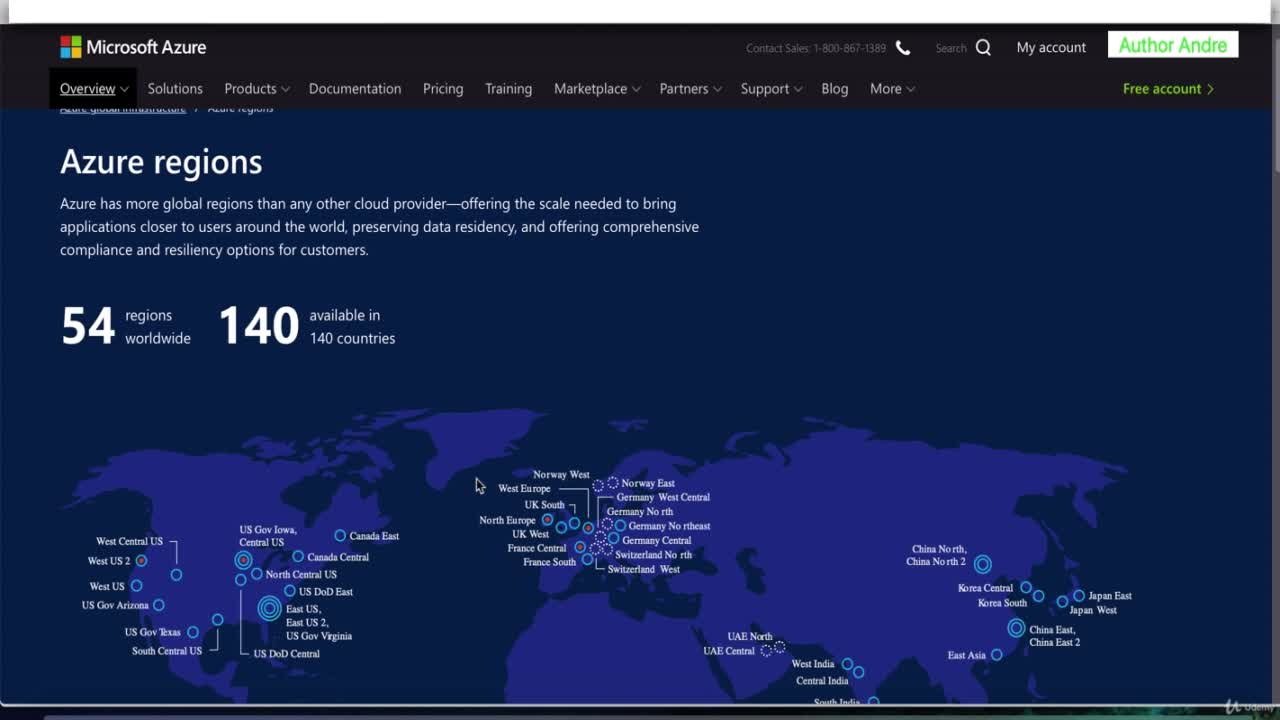Open the Blog page
This screenshot has width=1280, height=720.
835,89
